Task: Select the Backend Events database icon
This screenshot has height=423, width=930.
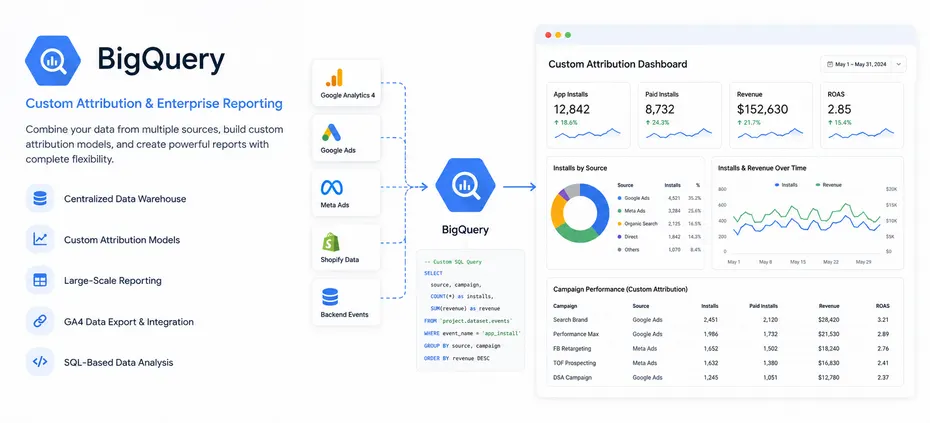Action: [x=330, y=297]
